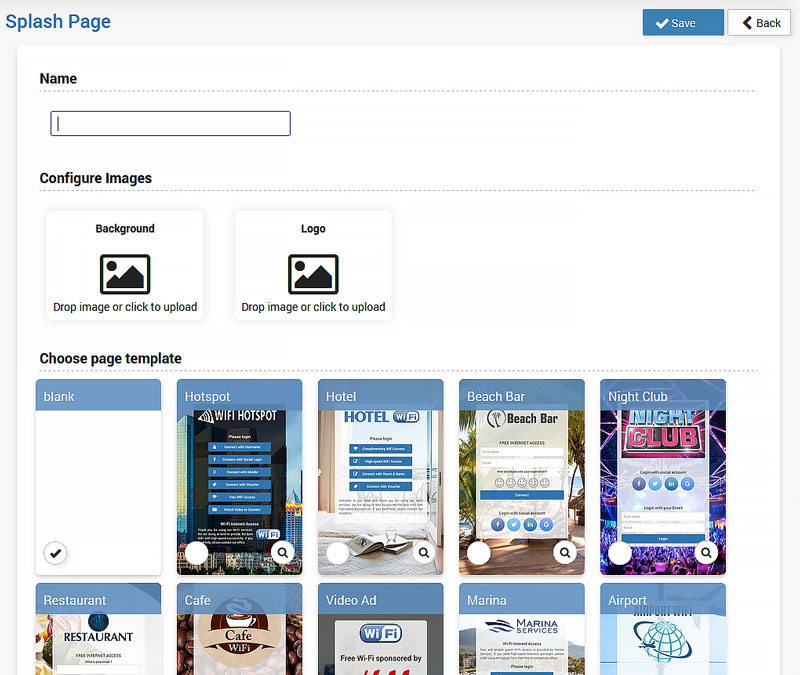Viewport: 800px width, 675px height.
Task: Select the Hotel template radio circle
Action: coord(338,553)
